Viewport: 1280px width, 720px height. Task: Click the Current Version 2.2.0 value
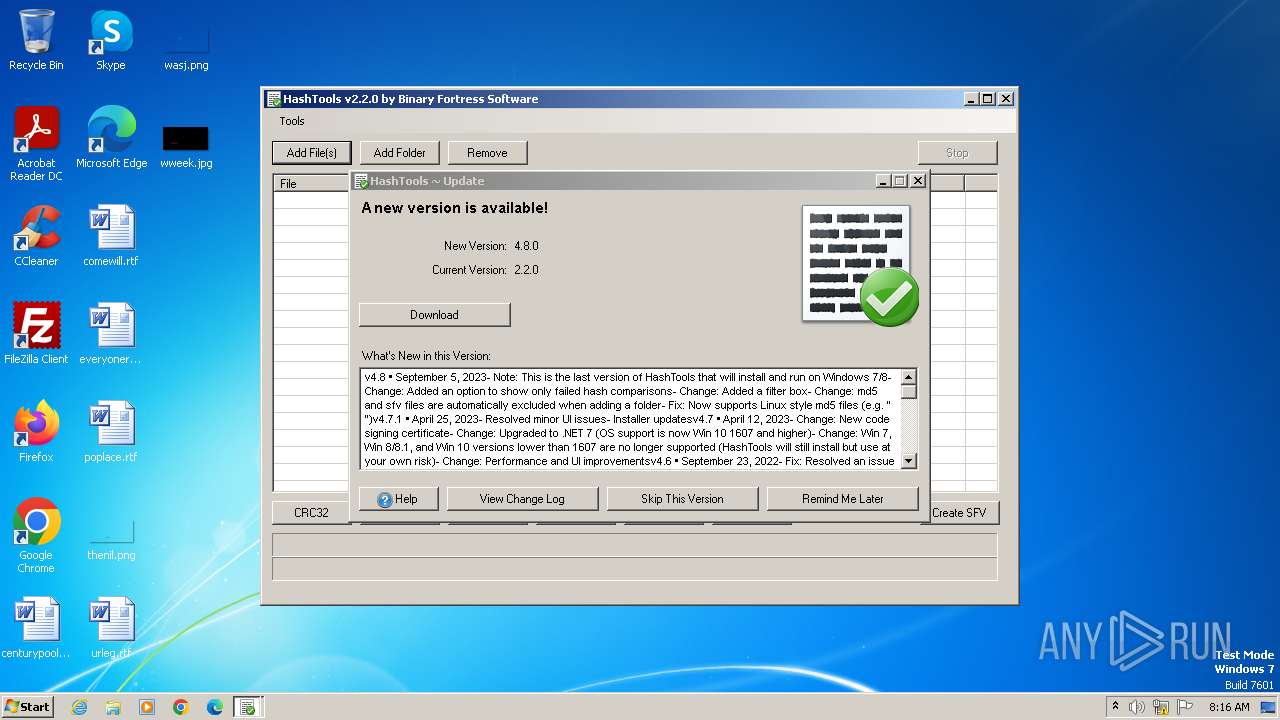[x=527, y=270]
